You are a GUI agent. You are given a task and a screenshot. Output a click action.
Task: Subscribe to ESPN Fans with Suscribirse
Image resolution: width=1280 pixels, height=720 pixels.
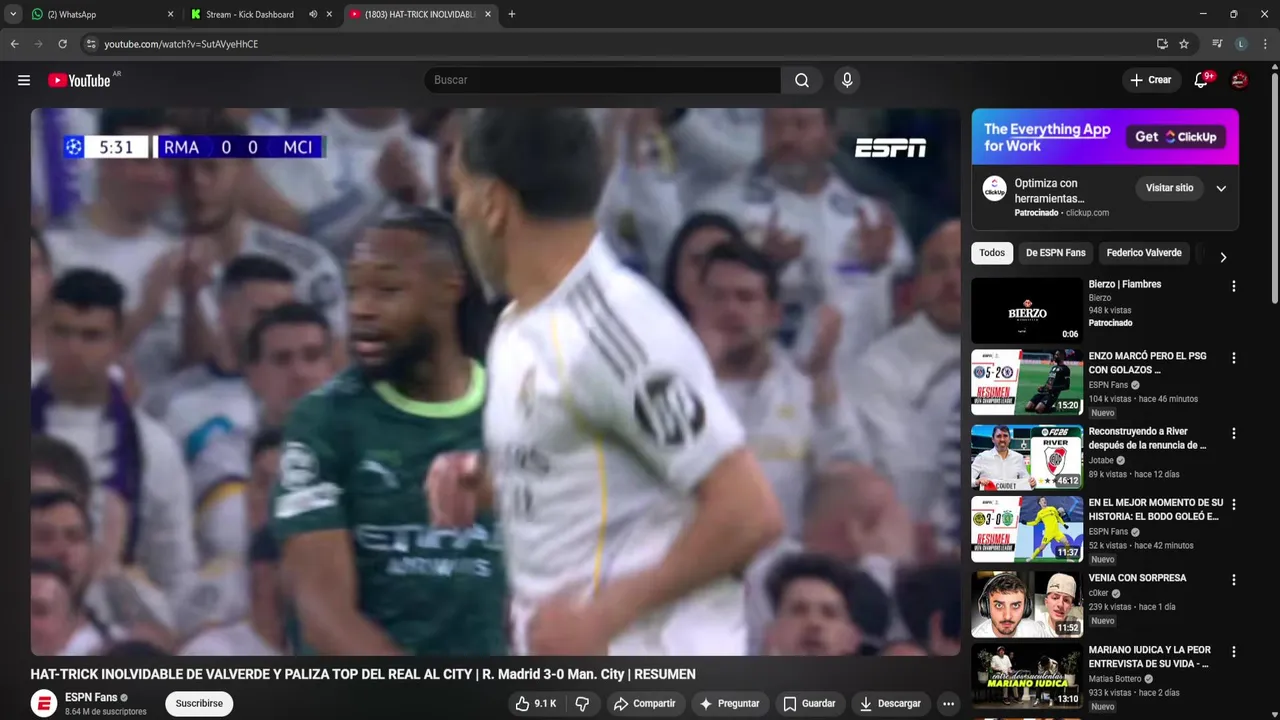[x=199, y=704]
